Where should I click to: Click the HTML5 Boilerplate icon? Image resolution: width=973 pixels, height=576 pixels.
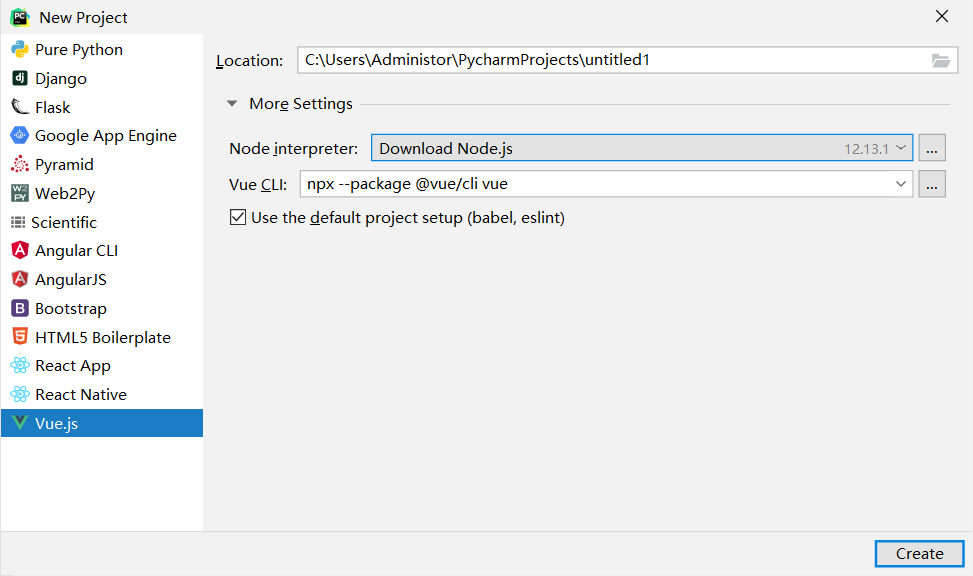pos(20,336)
